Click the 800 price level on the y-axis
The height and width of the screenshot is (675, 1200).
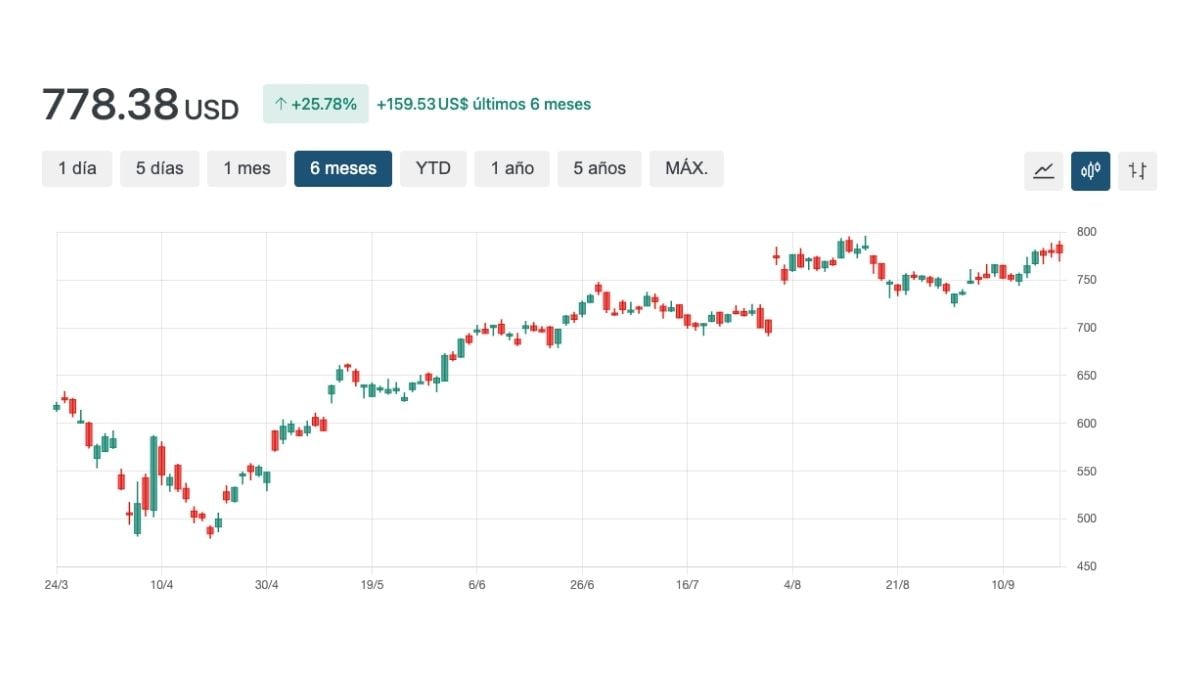coord(1087,232)
